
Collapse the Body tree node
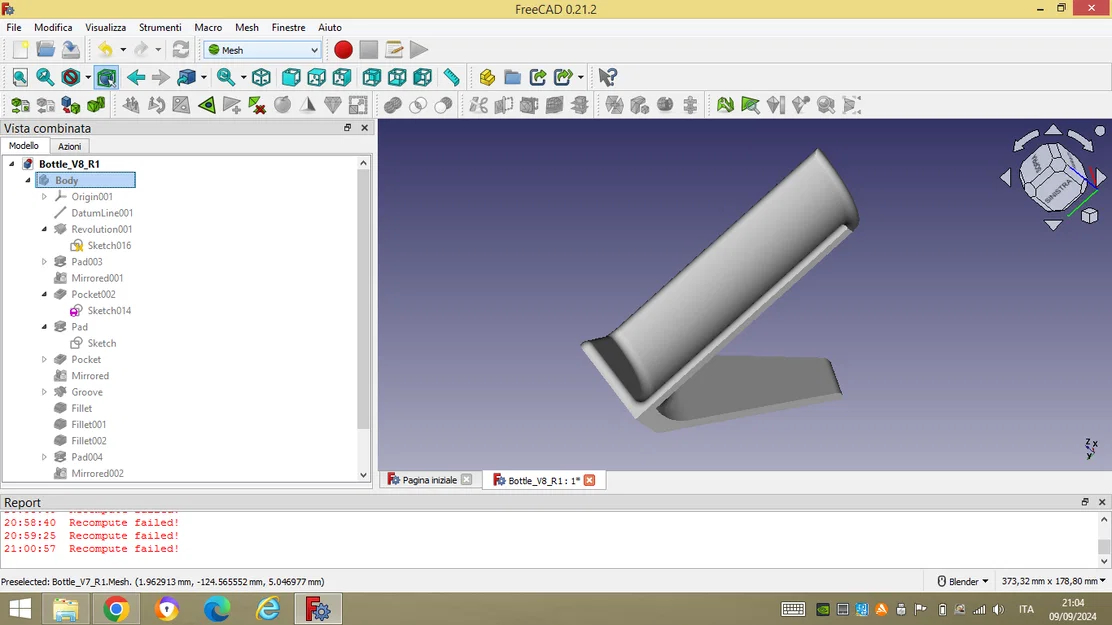28,180
